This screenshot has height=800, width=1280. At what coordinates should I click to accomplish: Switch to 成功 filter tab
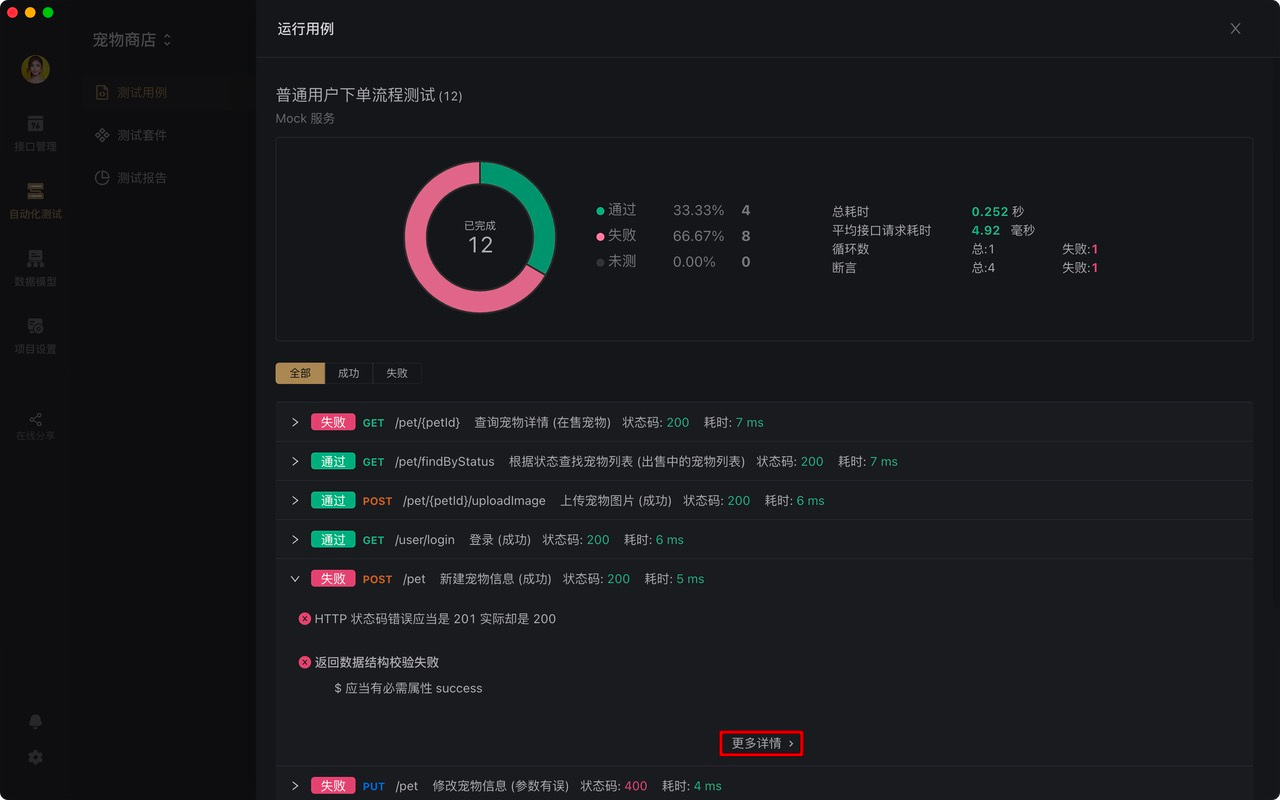(x=348, y=373)
